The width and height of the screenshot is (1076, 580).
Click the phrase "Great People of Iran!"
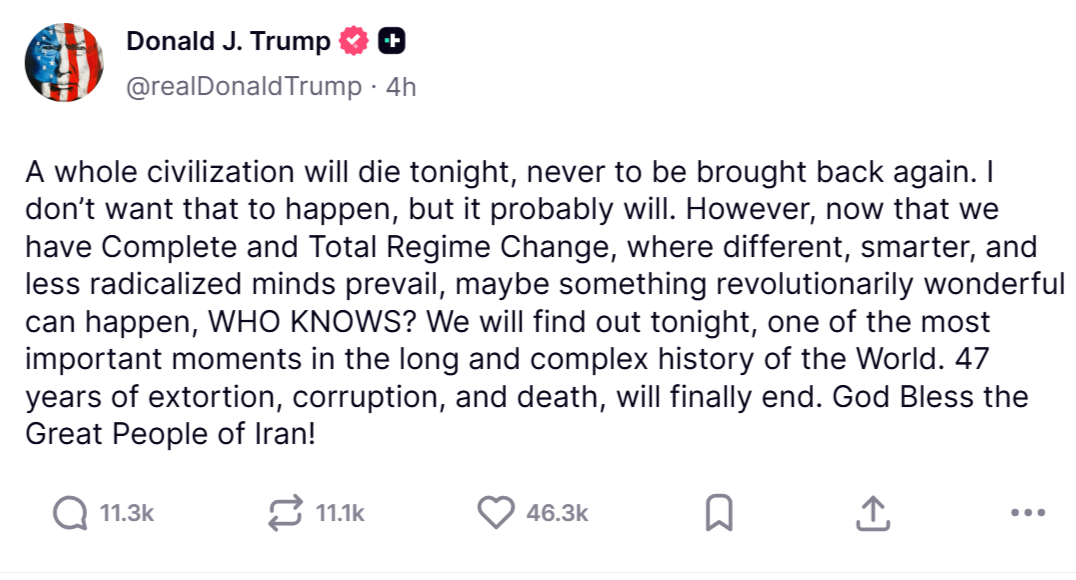click(171, 435)
